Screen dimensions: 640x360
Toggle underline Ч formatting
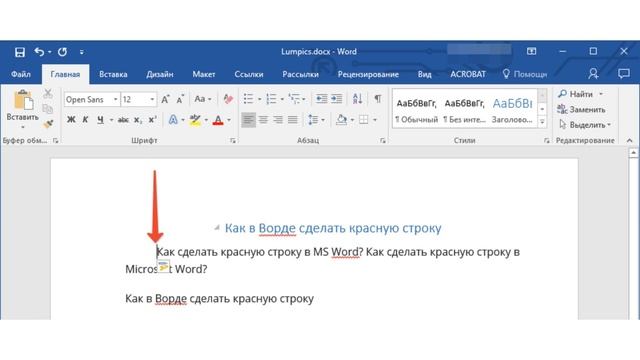[100, 120]
